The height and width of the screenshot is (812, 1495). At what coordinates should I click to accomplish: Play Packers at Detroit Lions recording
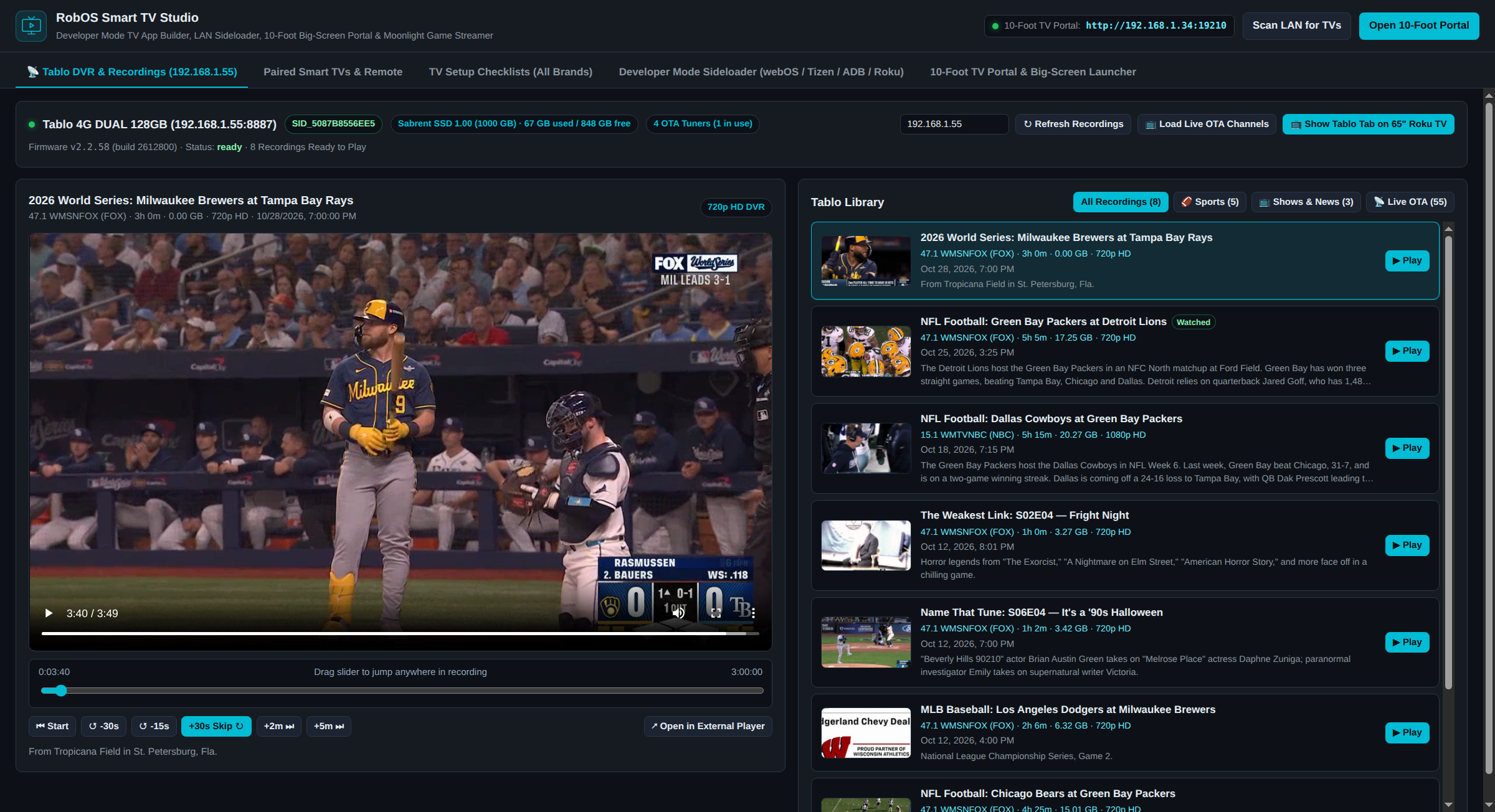pyautogui.click(x=1407, y=351)
